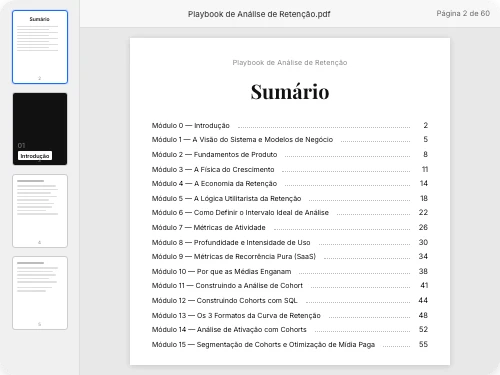Image resolution: width=500 pixels, height=375 pixels.
Task: Click page number 8 for Módulo 2
Action: (426, 154)
